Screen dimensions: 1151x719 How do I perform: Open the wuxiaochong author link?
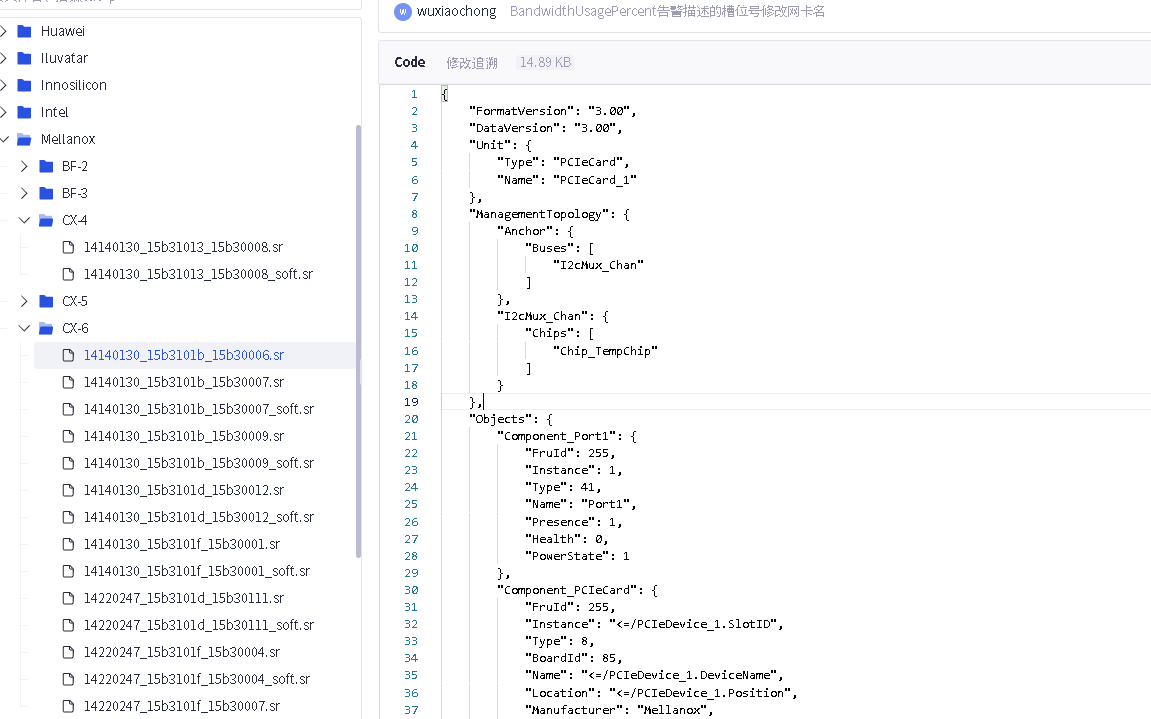click(x=456, y=12)
